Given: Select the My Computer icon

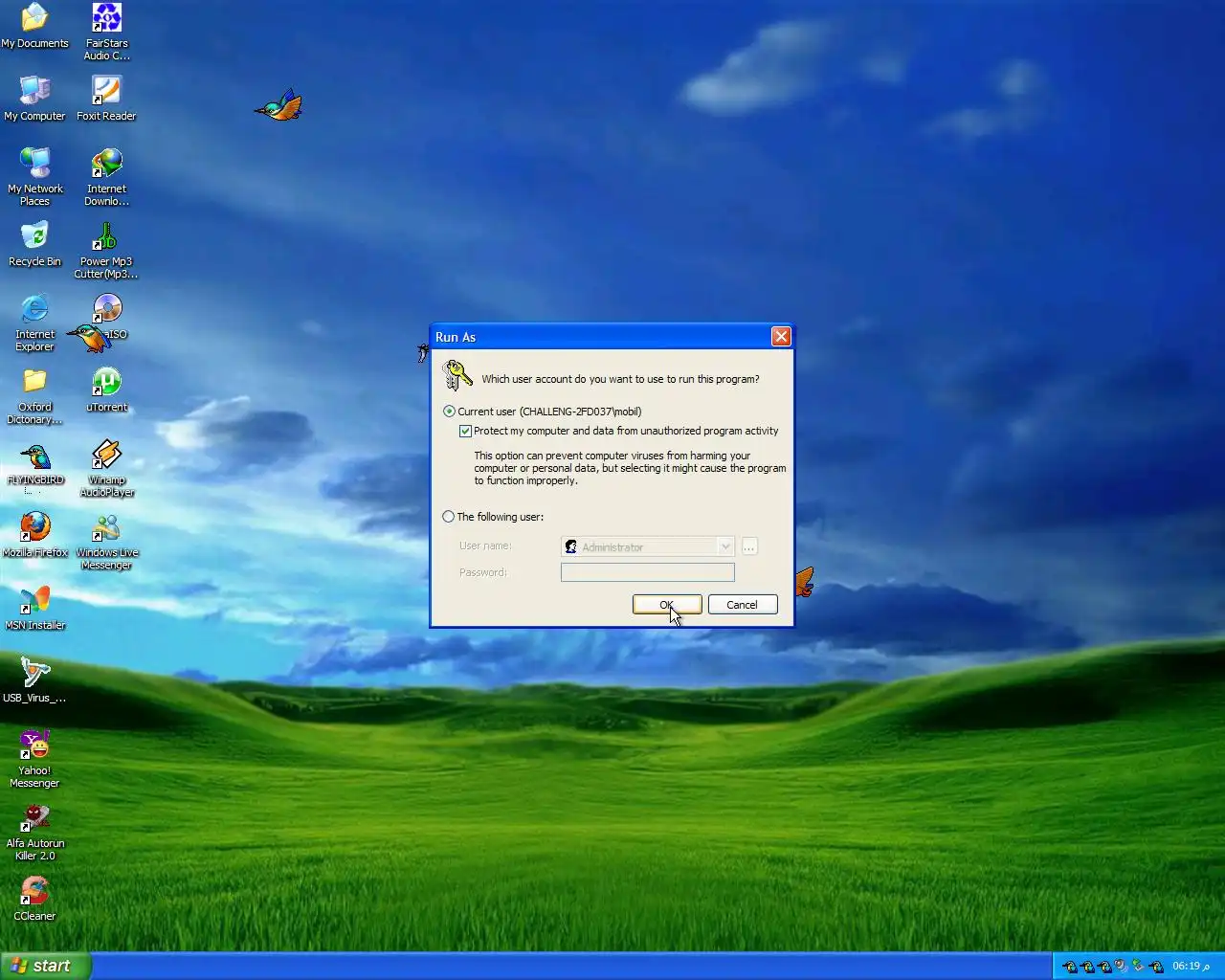Looking at the screenshot, I should pyautogui.click(x=34, y=99).
